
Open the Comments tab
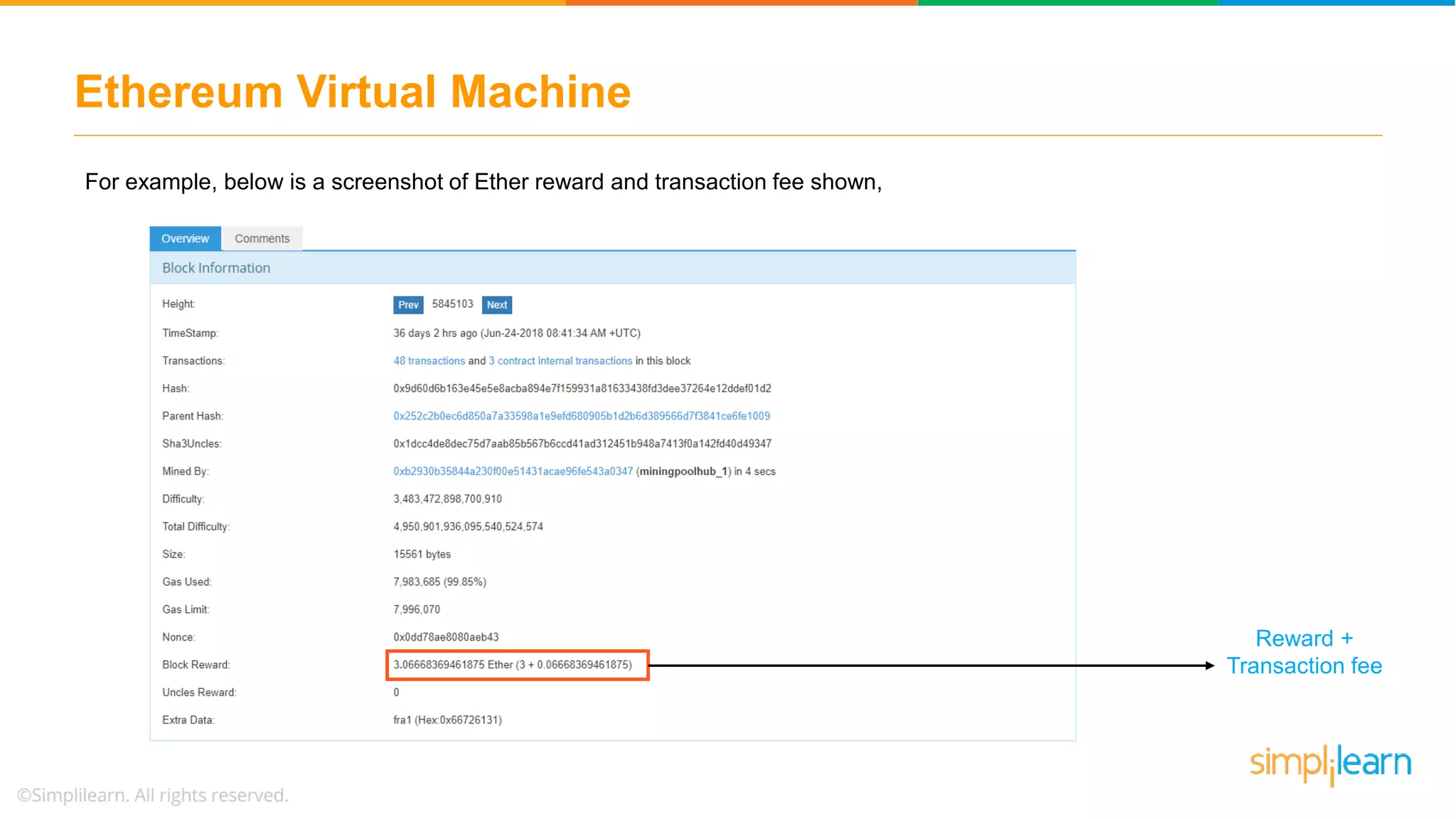coord(262,238)
